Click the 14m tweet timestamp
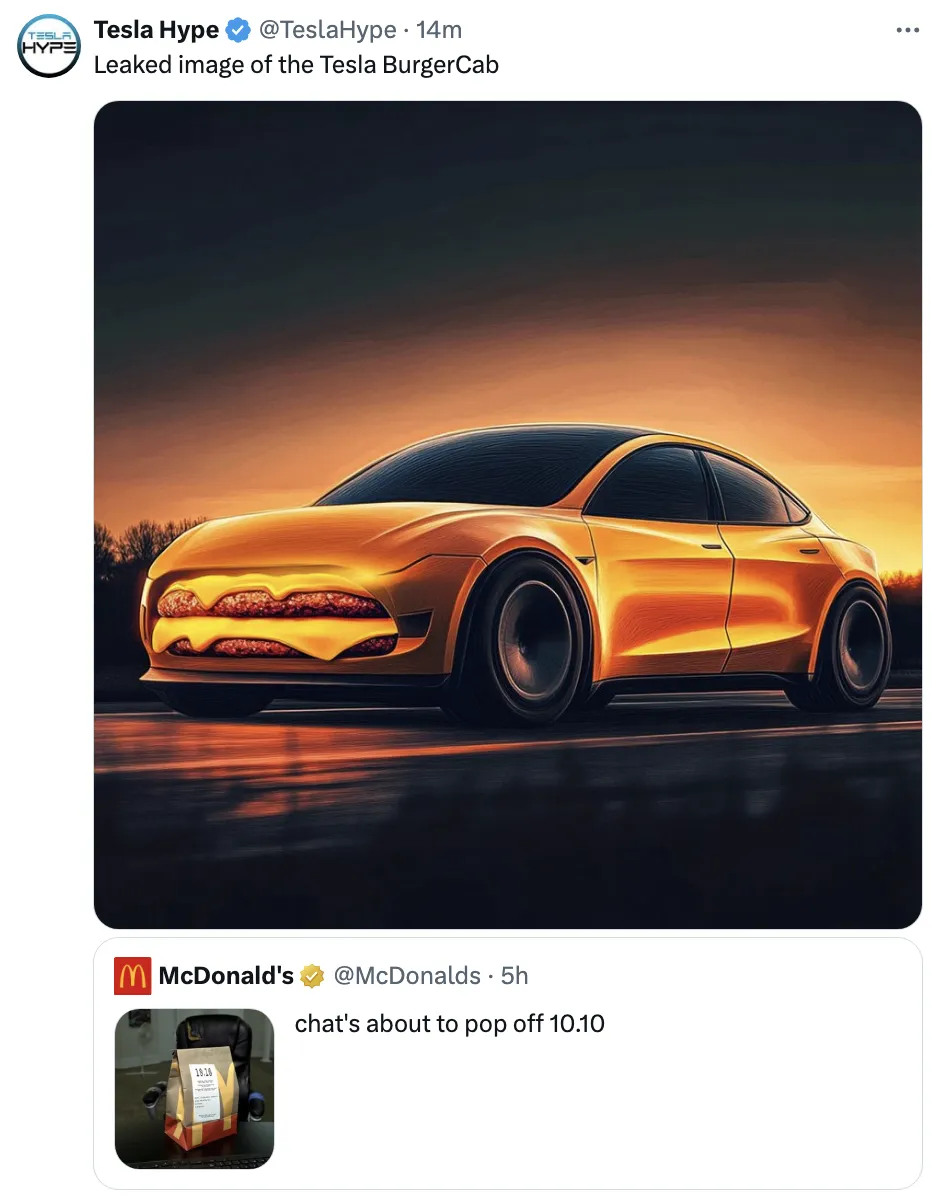 tap(439, 30)
